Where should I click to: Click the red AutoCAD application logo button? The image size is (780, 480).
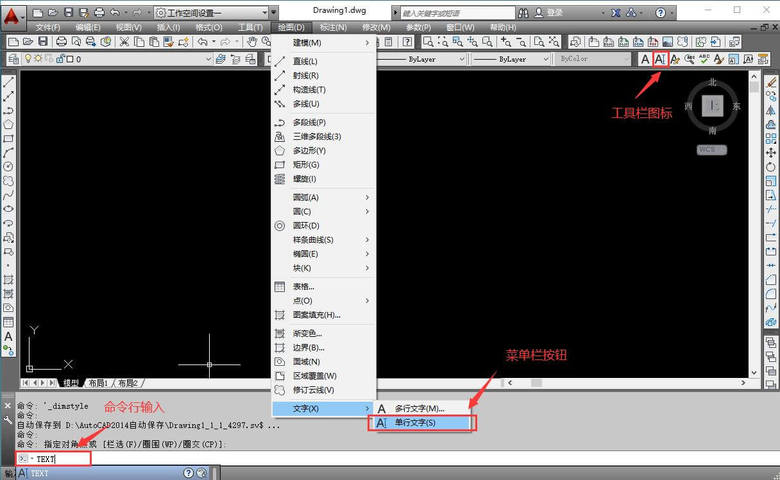(x=12, y=15)
